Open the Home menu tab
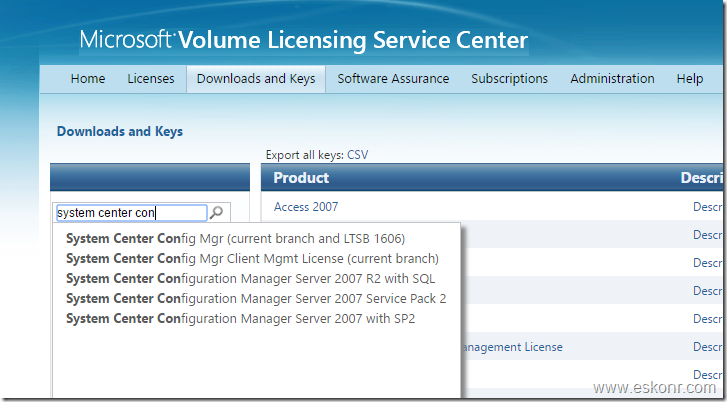 (88, 79)
